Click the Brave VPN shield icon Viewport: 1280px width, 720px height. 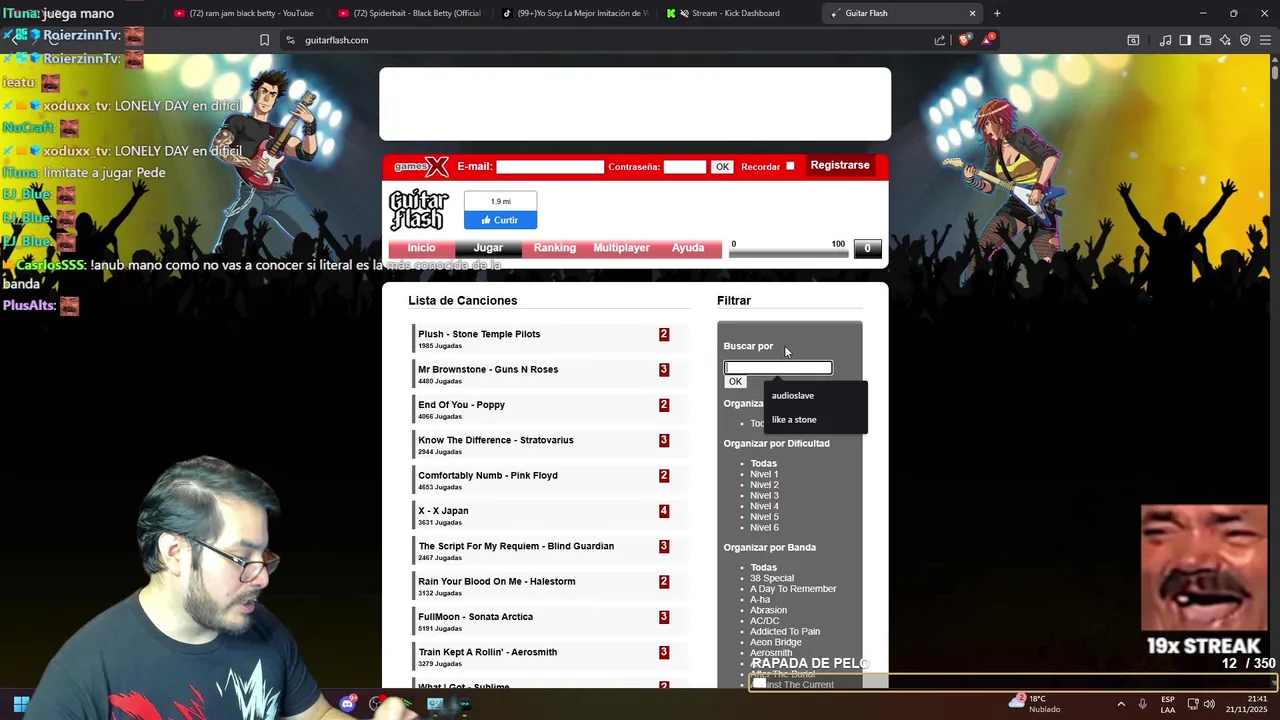[x=1245, y=40]
